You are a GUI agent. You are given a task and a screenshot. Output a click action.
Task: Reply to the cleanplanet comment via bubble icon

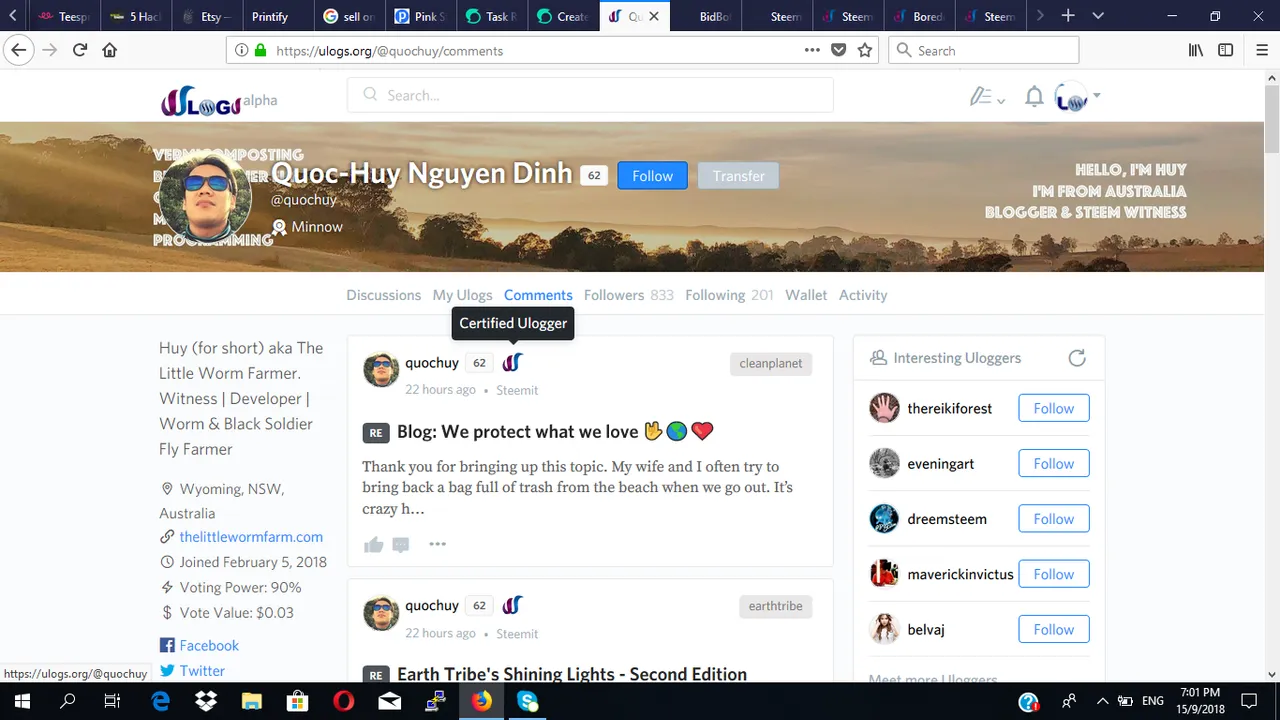click(x=401, y=544)
